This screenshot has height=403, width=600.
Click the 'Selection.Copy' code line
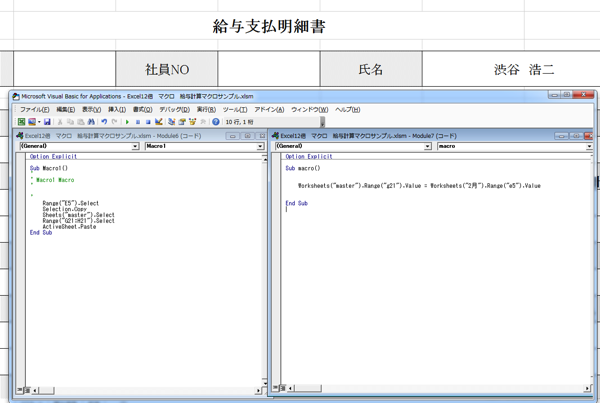[x=64, y=209]
